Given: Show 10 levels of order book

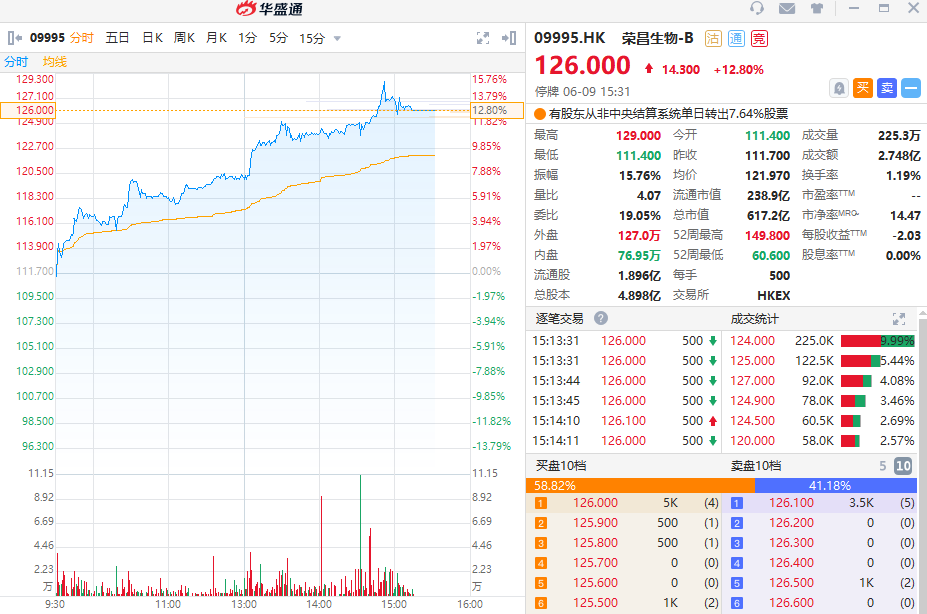Looking at the screenshot, I should tap(903, 466).
